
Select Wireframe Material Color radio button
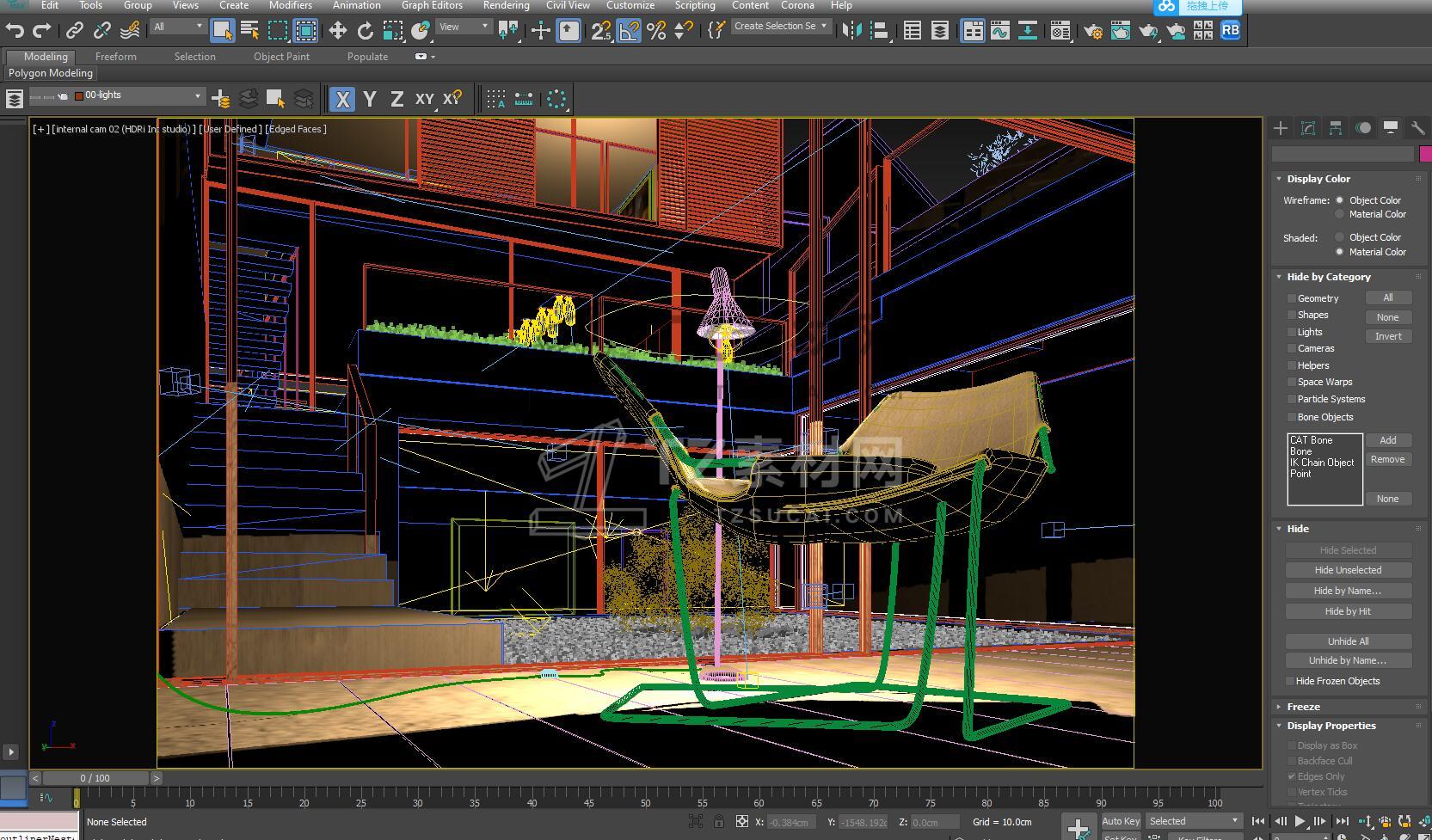click(1339, 214)
